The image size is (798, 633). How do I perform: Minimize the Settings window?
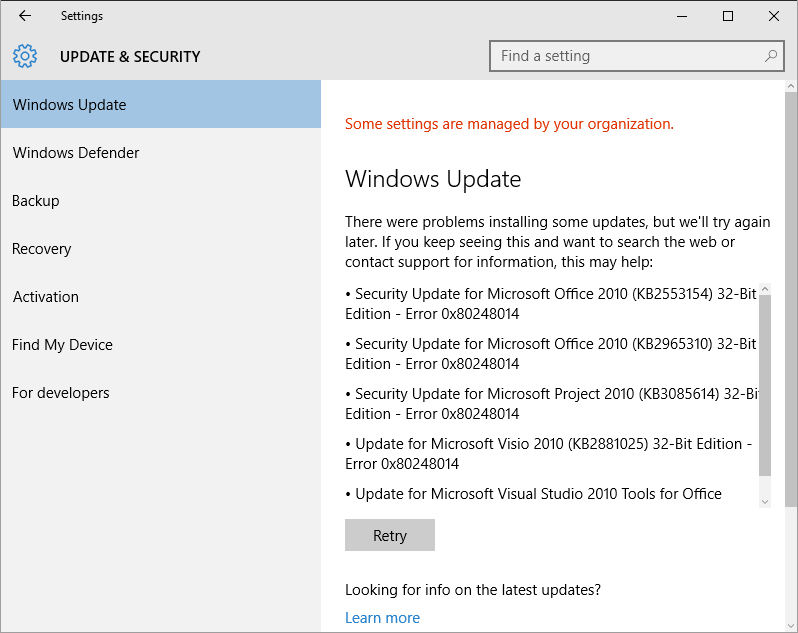pos(682,16)
